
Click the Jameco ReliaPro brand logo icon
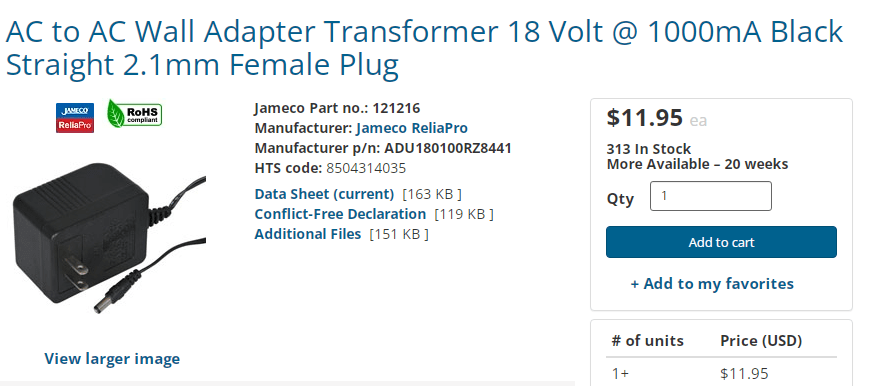[75, 117]
